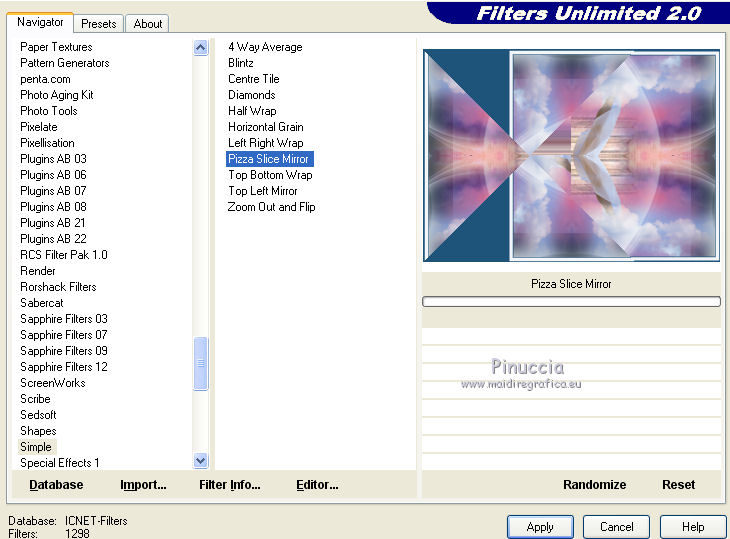
Task: Click the progress bar under Pizza Slice Mirror
Action: tap(571, 302)
